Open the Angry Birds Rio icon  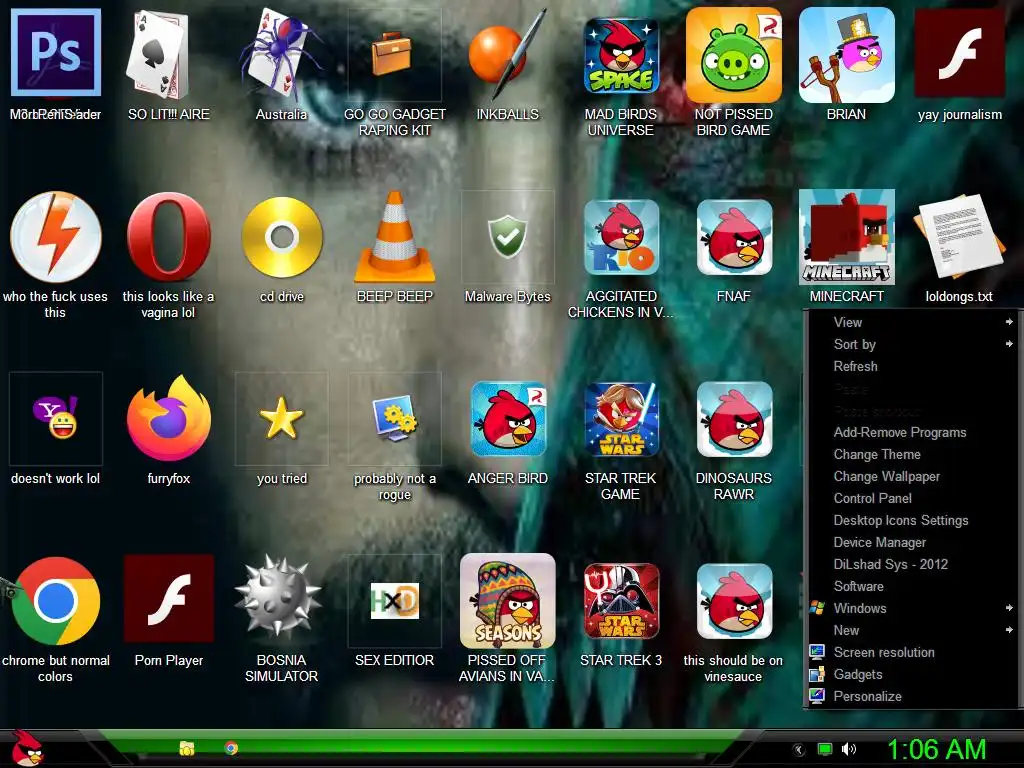[621, 237]
